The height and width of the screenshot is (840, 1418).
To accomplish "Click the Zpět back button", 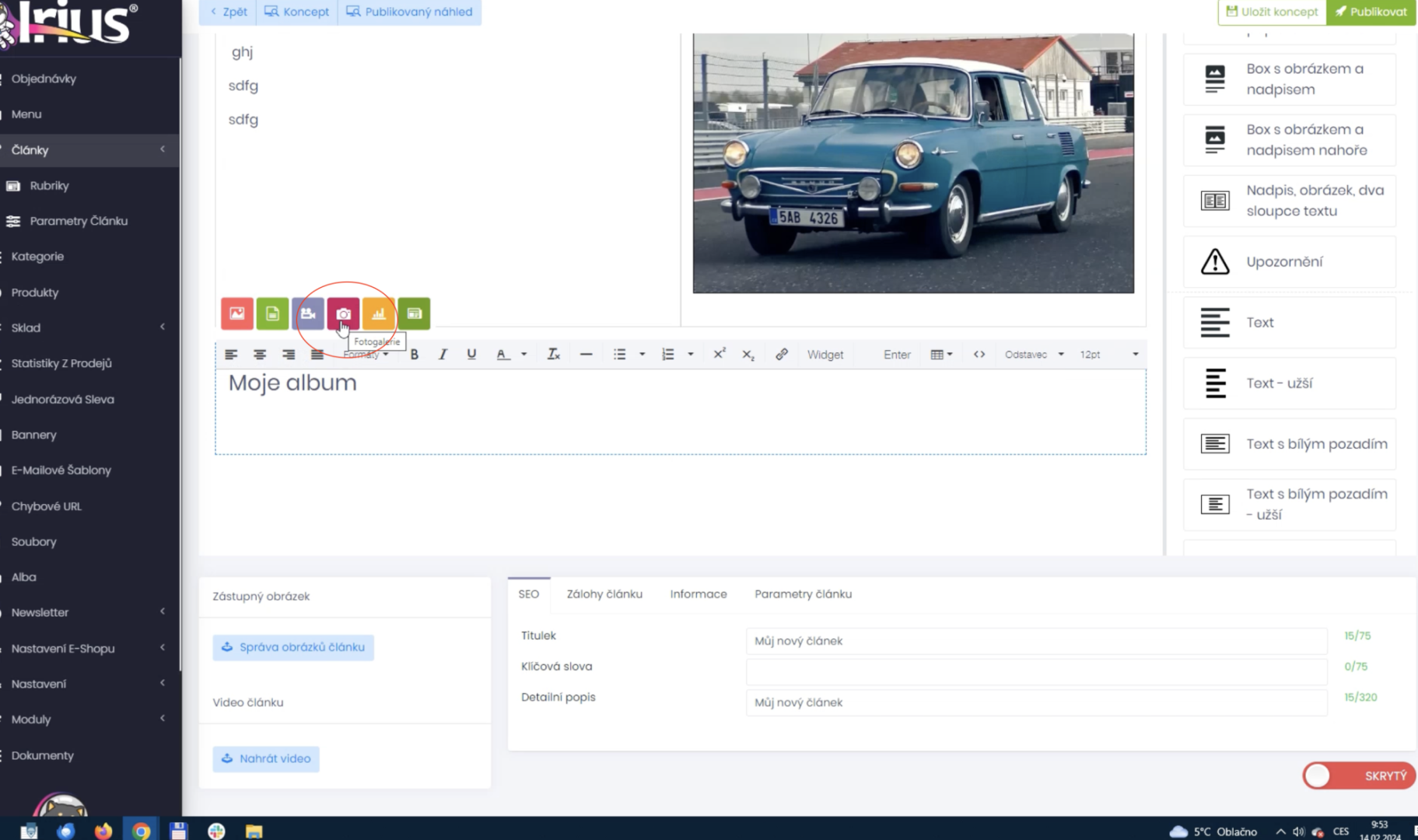I will (x=229, y=12).
